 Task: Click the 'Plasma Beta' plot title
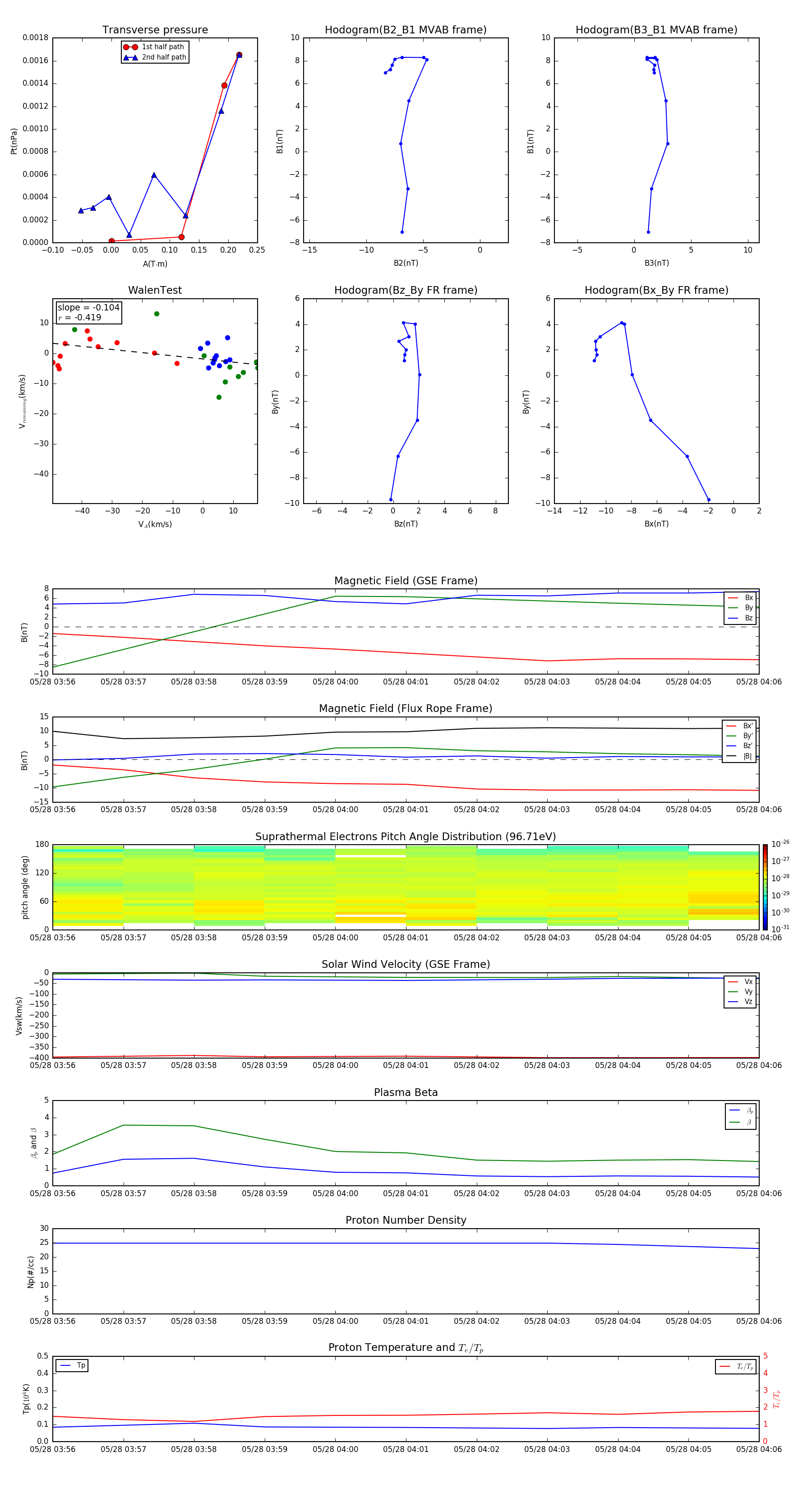(406, 1093)
